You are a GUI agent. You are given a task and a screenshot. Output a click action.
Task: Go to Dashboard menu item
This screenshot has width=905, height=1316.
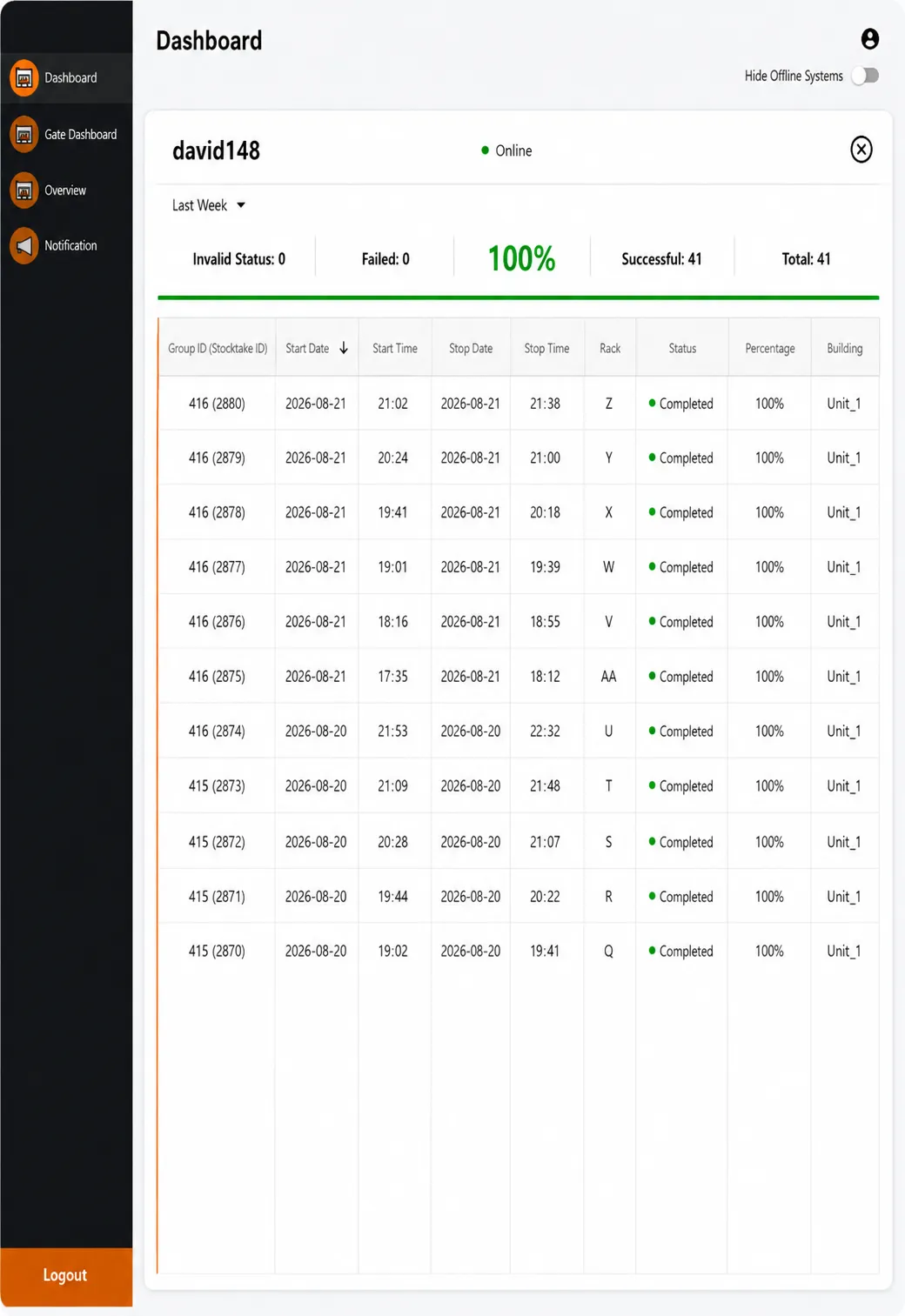click(x=66, y=78)
